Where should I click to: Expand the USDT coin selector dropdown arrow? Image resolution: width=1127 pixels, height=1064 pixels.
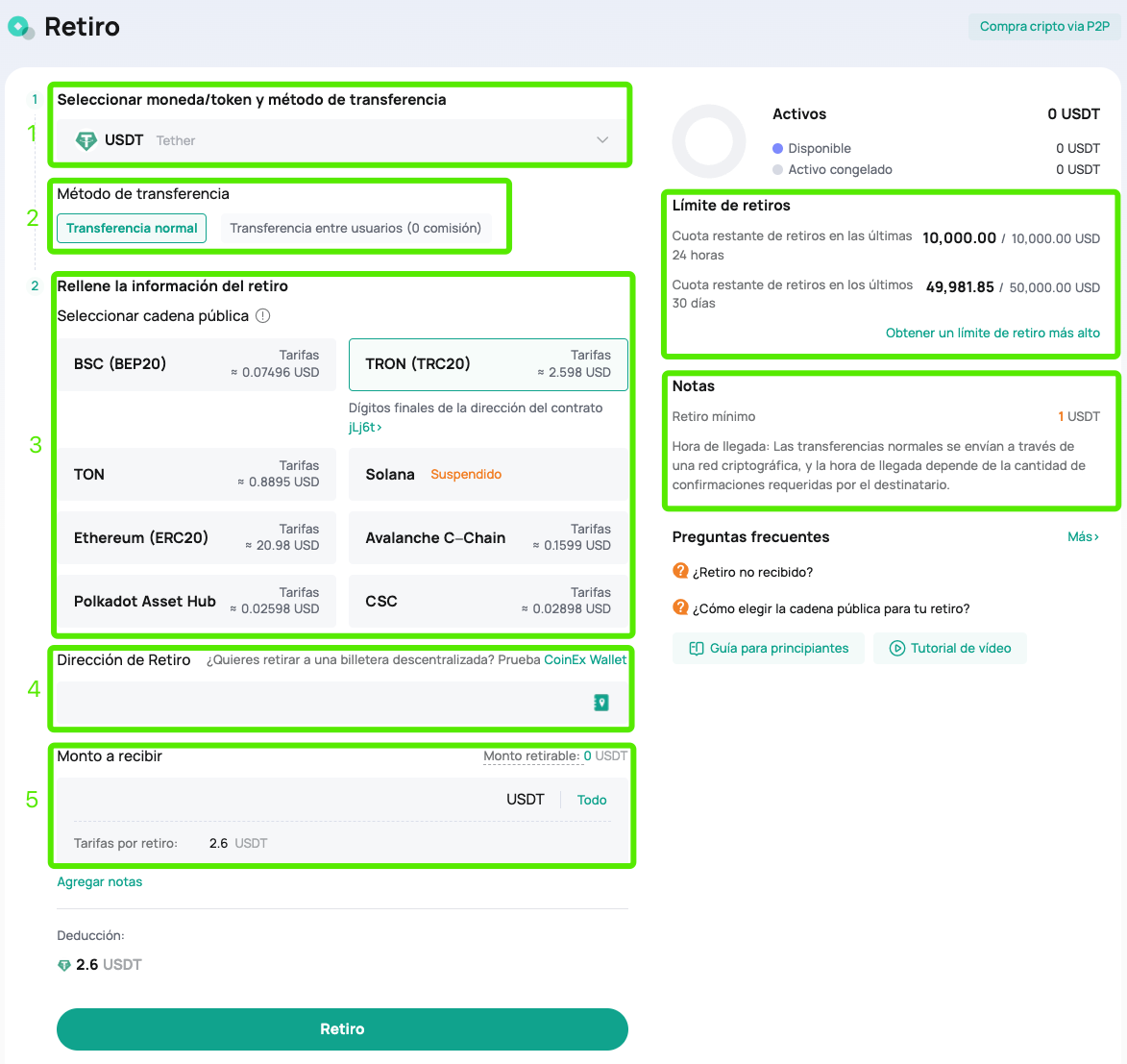pyautogui.click(x=602, y=140)
